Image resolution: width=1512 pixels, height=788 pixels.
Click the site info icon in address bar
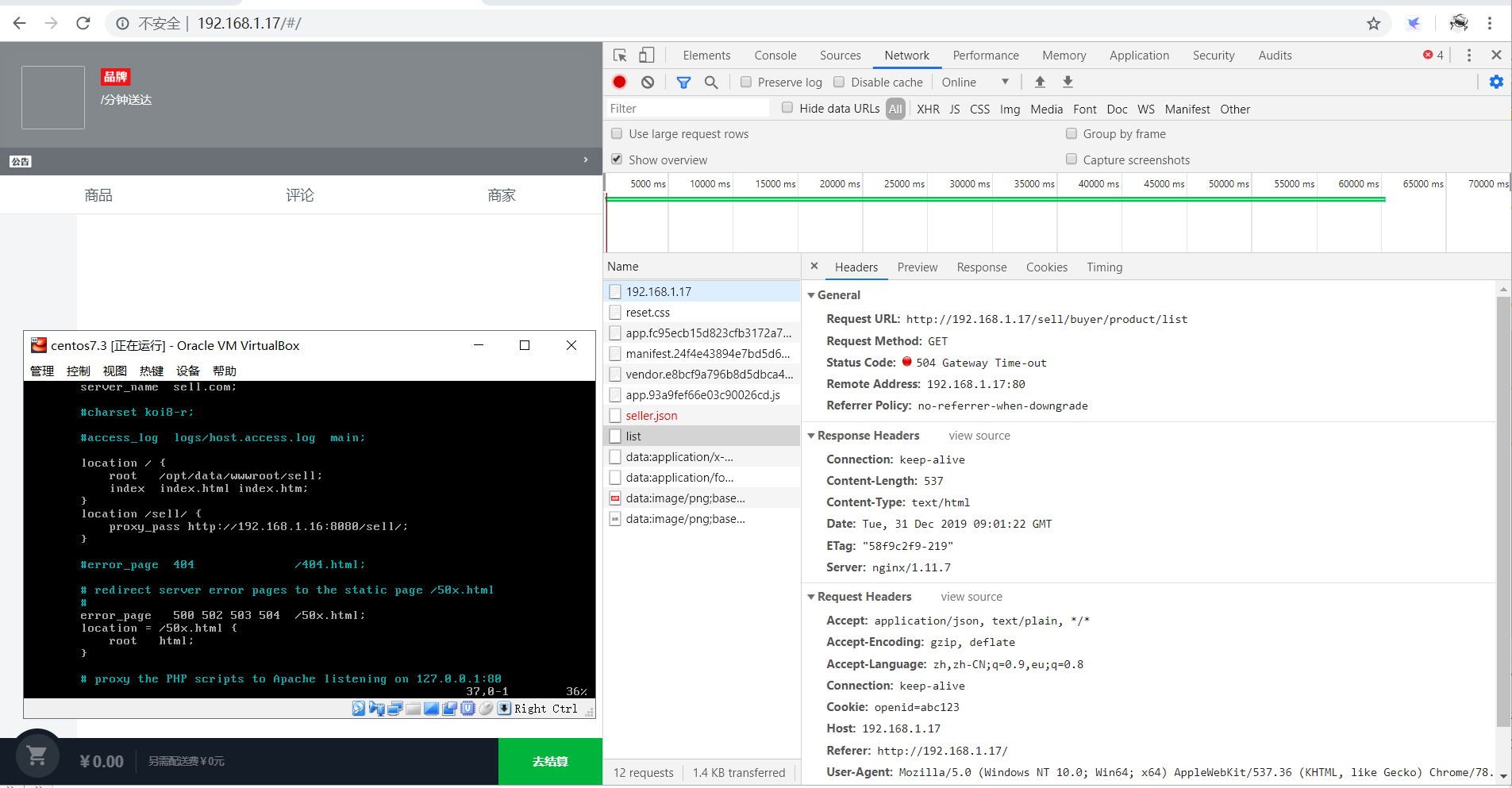pyautogui.click(x=123, y=24)
